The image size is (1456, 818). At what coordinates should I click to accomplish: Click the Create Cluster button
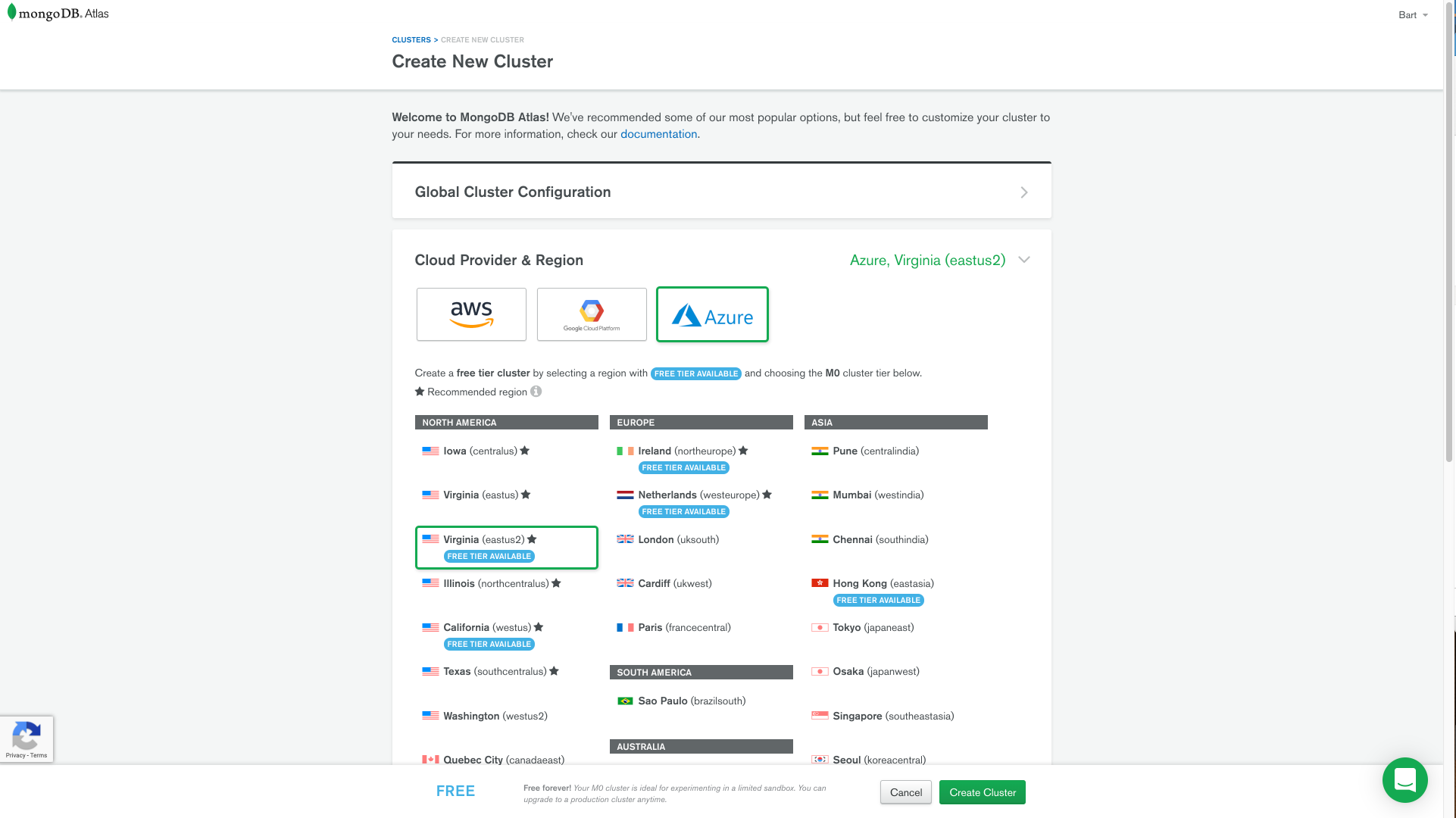[x=983, y=792]
